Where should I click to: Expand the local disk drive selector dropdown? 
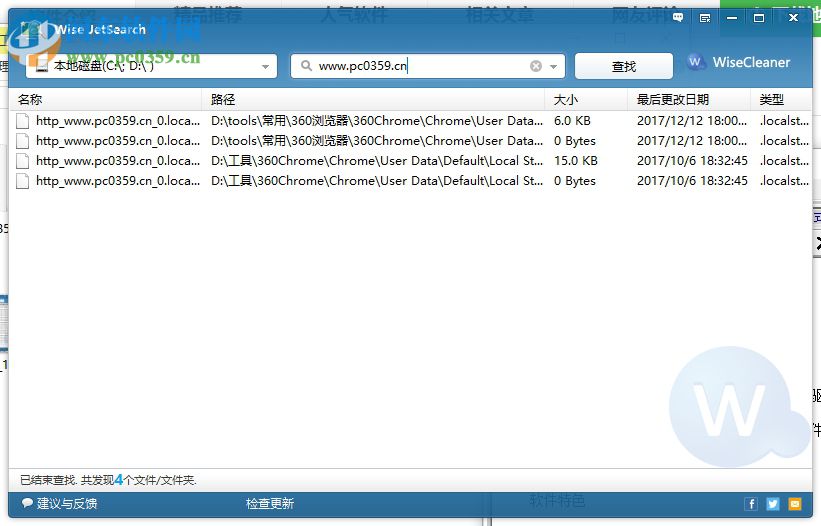265,66
